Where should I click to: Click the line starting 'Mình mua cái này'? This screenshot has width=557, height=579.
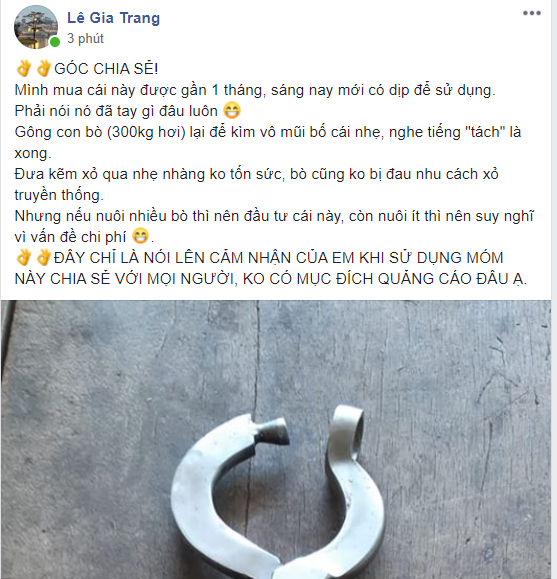[x=255, y=90]
